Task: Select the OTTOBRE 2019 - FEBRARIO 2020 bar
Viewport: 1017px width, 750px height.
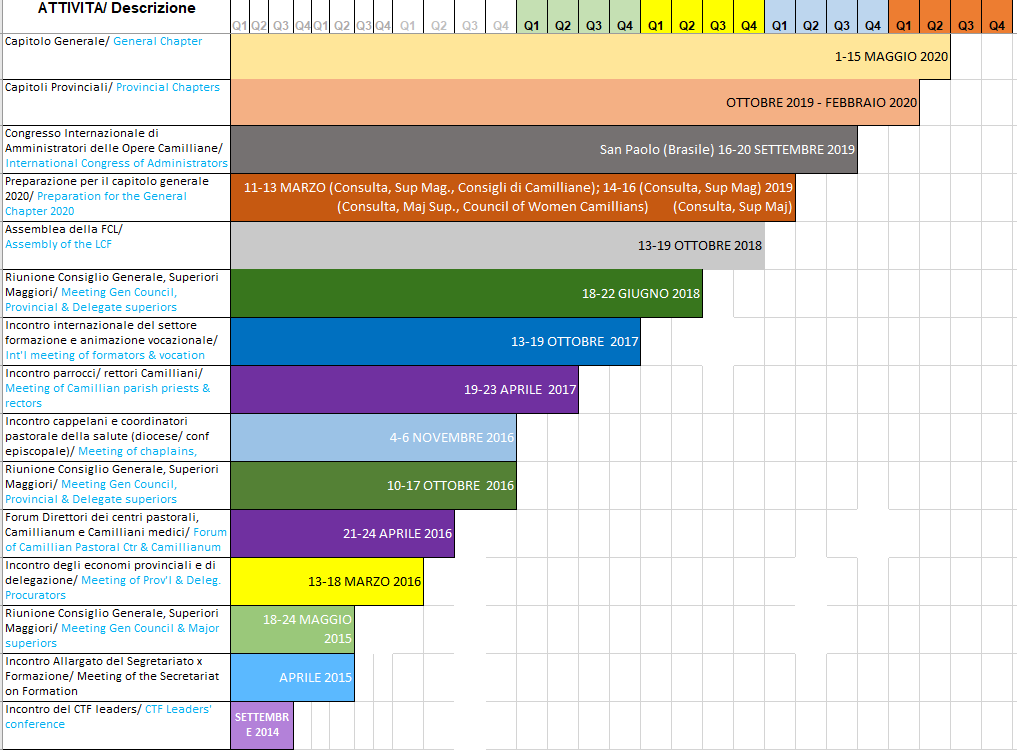Action: (574, 102)
